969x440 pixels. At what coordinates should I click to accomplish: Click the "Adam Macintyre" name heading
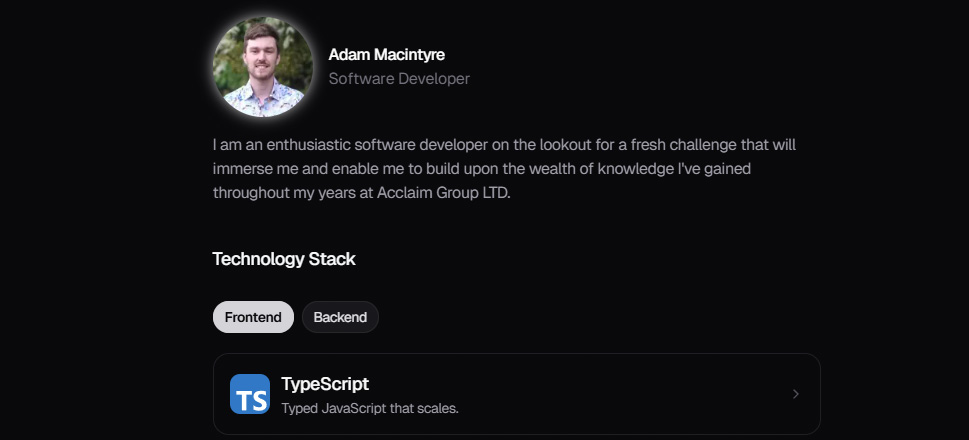pyautogui.click(x=386, y=55)
